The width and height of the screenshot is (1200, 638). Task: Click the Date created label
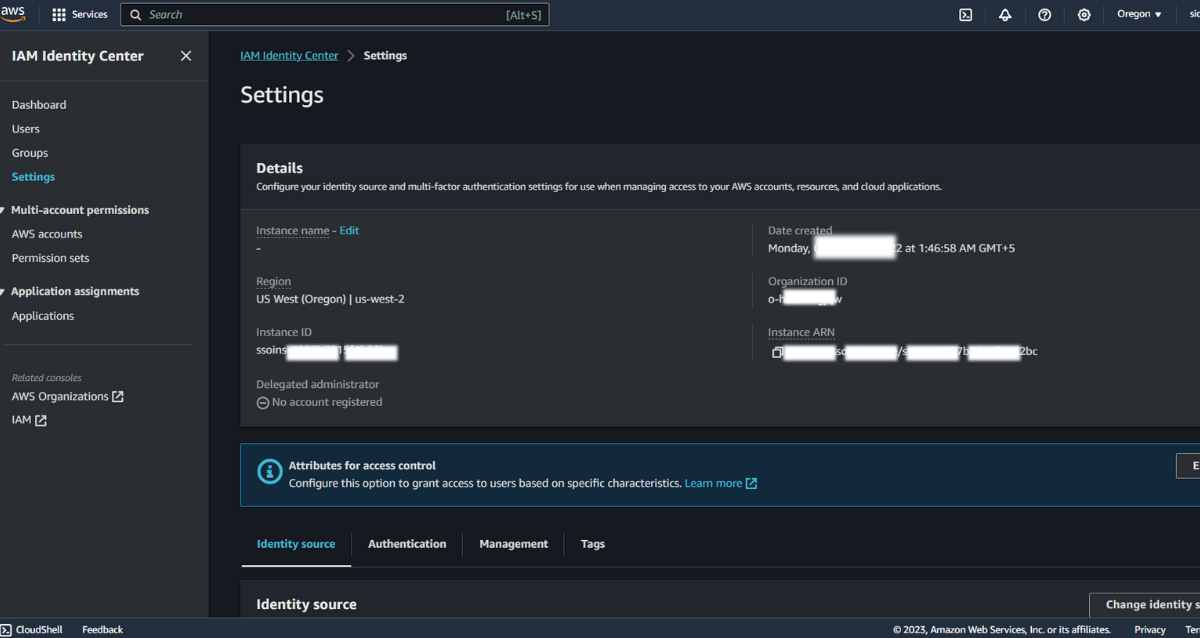[x=800, y=231]
